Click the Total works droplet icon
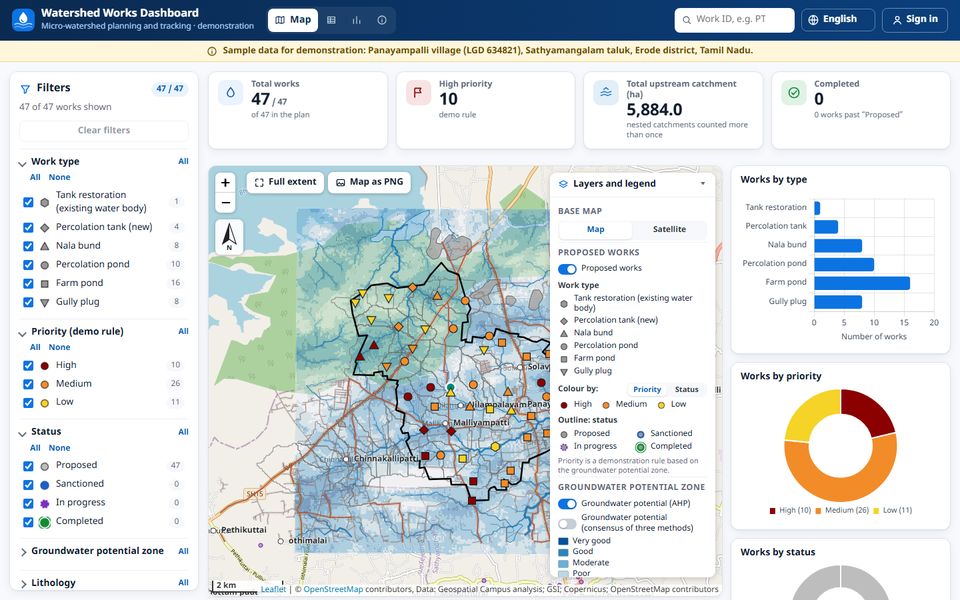This screenshot has width=960, height=600. [x=230, y=92]
